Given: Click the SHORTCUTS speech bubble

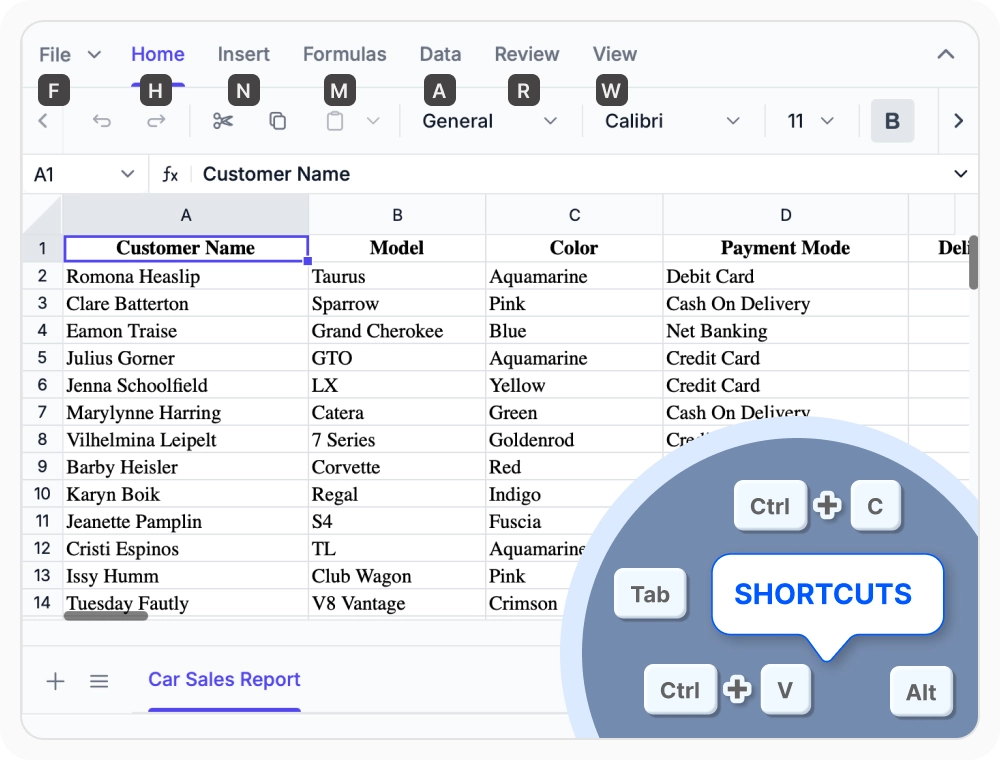Looking at the screenshot, I should 827,594.
